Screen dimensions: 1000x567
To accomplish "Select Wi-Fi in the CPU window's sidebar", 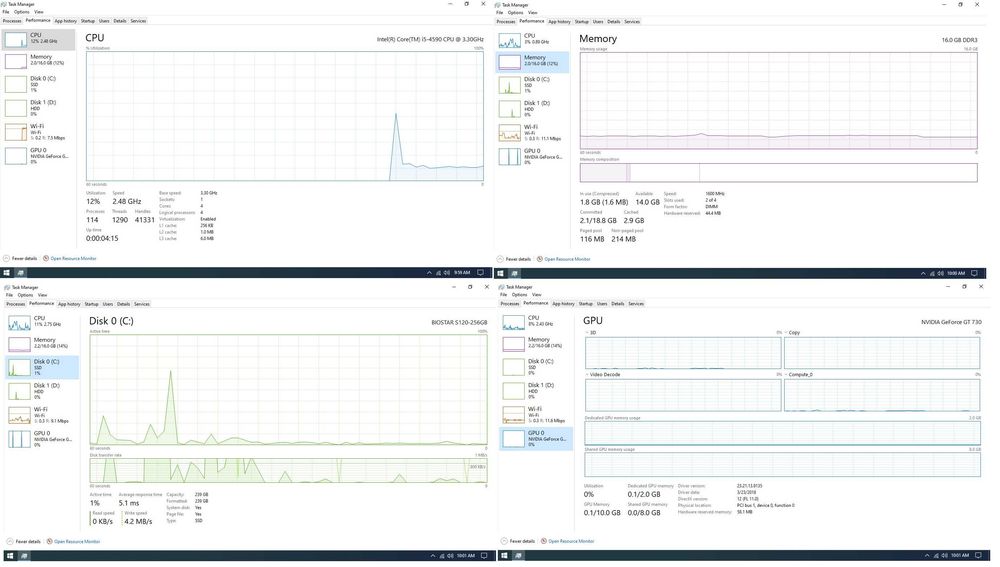I will click(x=38, y=132).
